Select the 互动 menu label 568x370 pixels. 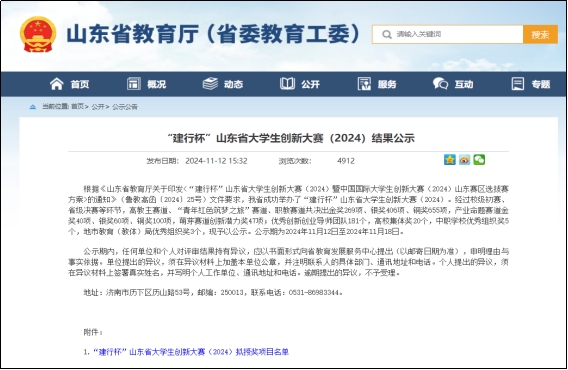point(464,84)
